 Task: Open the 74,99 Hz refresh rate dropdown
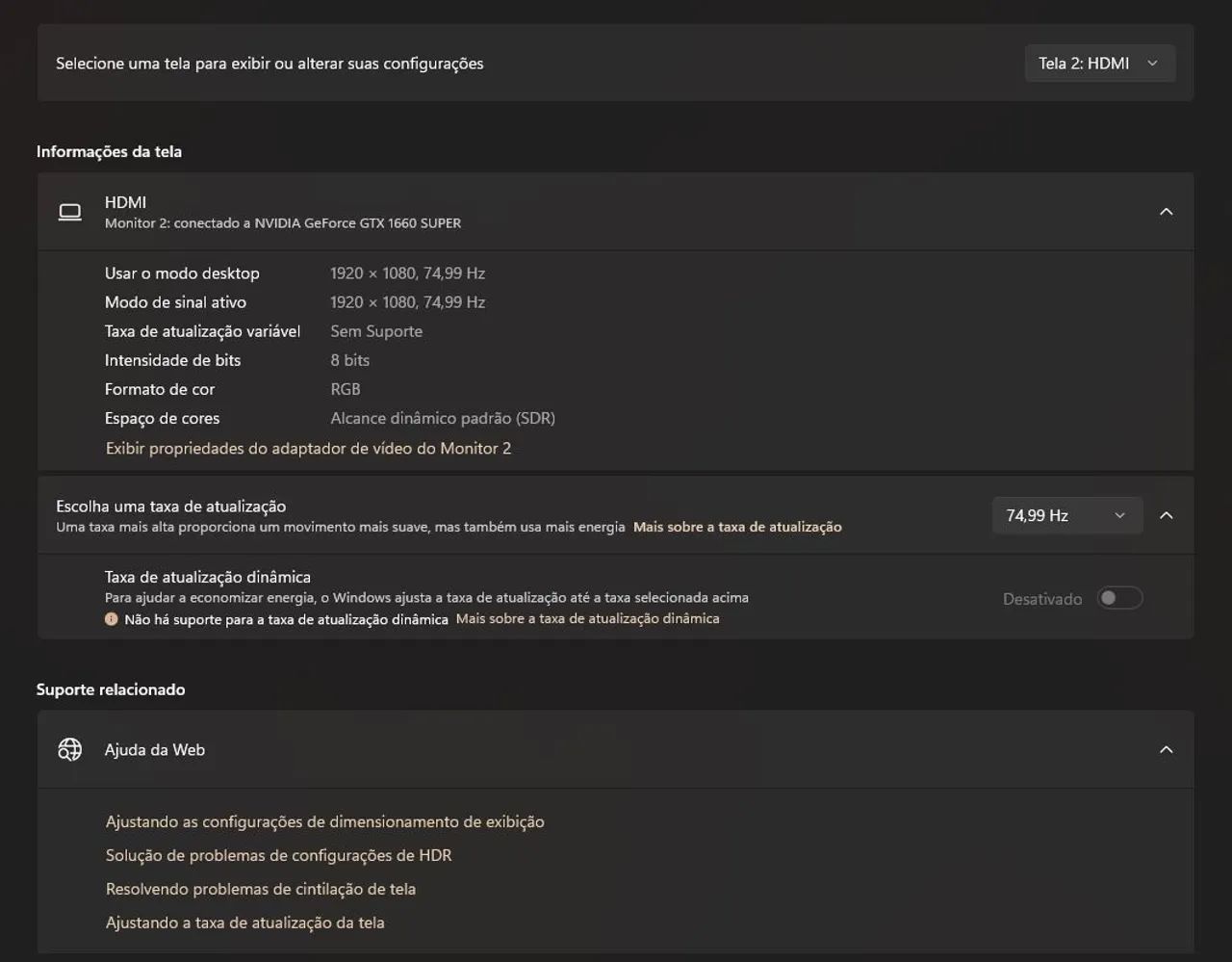point(1067,515)
